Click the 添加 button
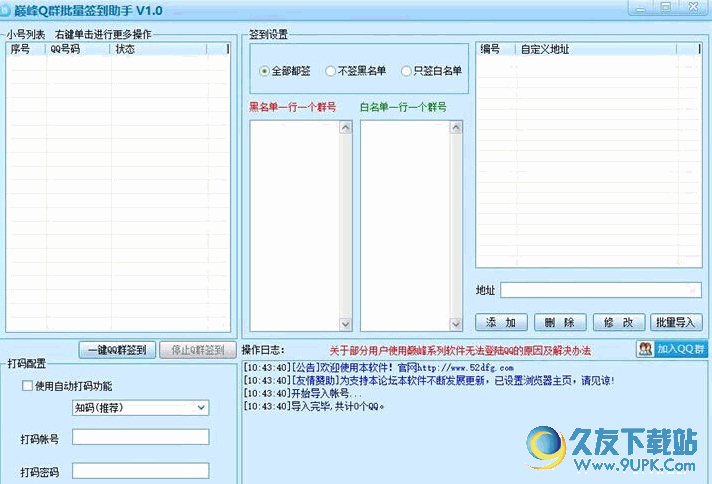 pos(501,322)
